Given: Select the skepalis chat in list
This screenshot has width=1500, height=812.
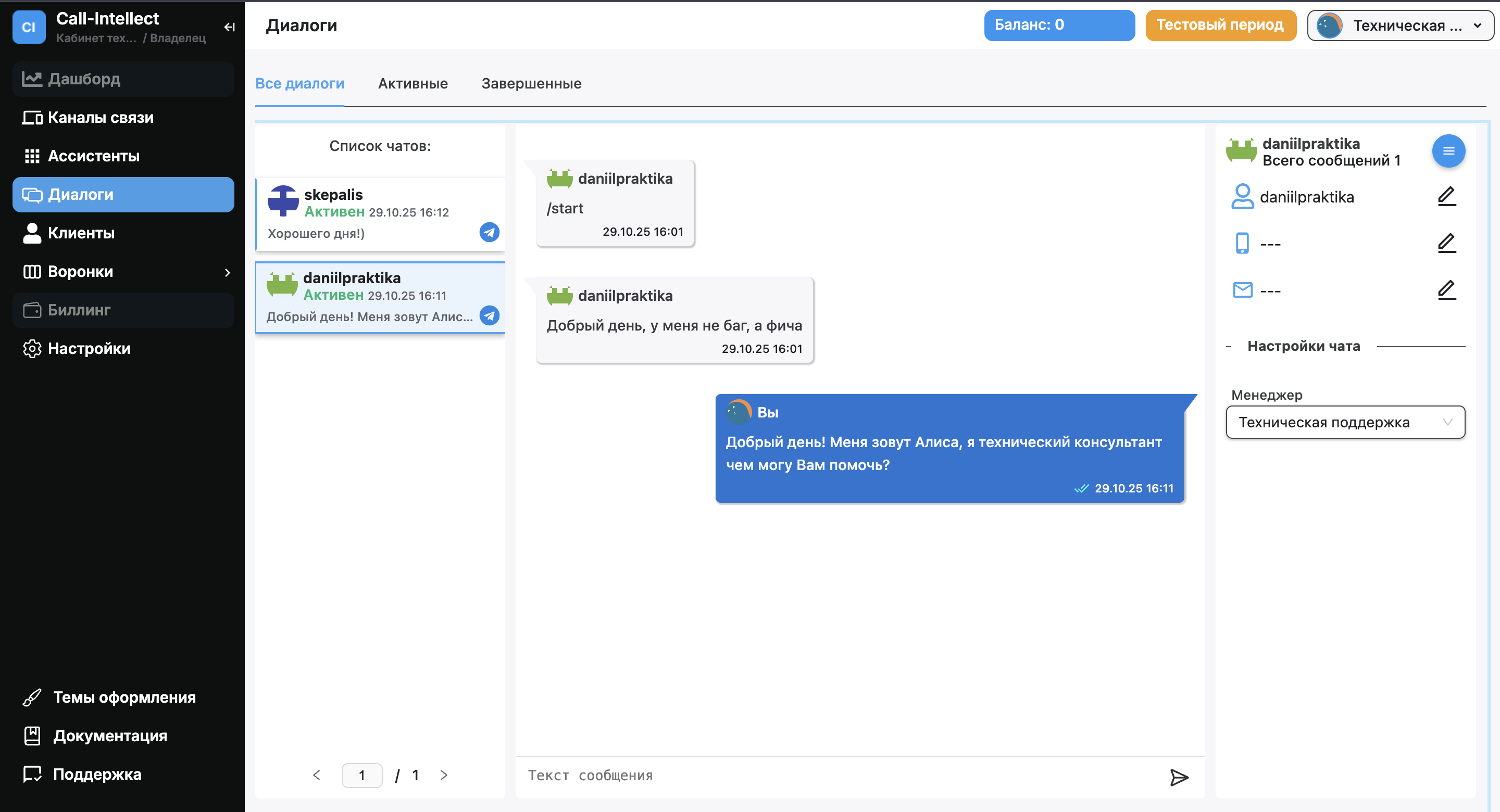Looking at the screenshot, I should 373,213.
